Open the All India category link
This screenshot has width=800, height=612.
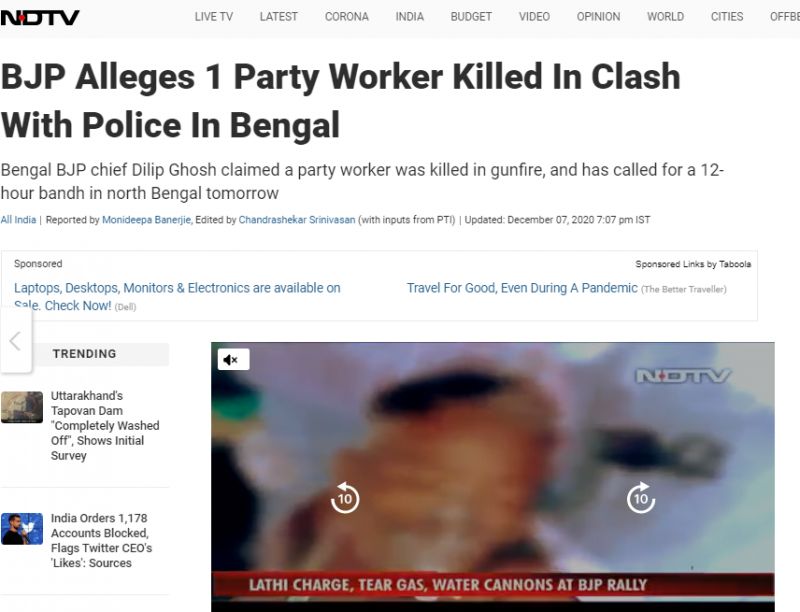coord(18,220)
